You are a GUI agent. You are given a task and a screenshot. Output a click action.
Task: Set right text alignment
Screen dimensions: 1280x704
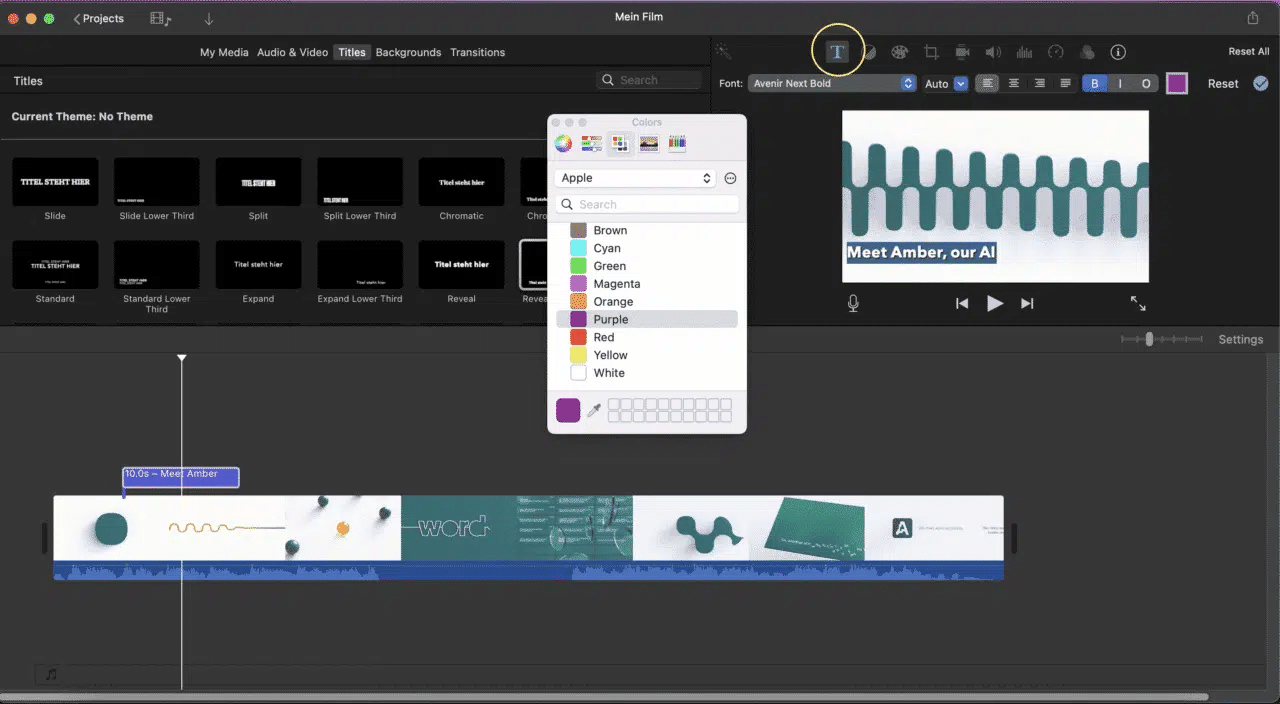[x=1040, y=84]
